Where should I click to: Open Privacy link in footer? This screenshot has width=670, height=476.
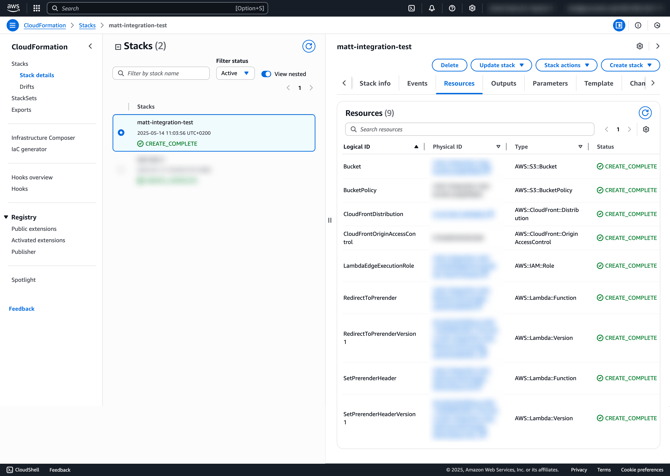[579, 470]
